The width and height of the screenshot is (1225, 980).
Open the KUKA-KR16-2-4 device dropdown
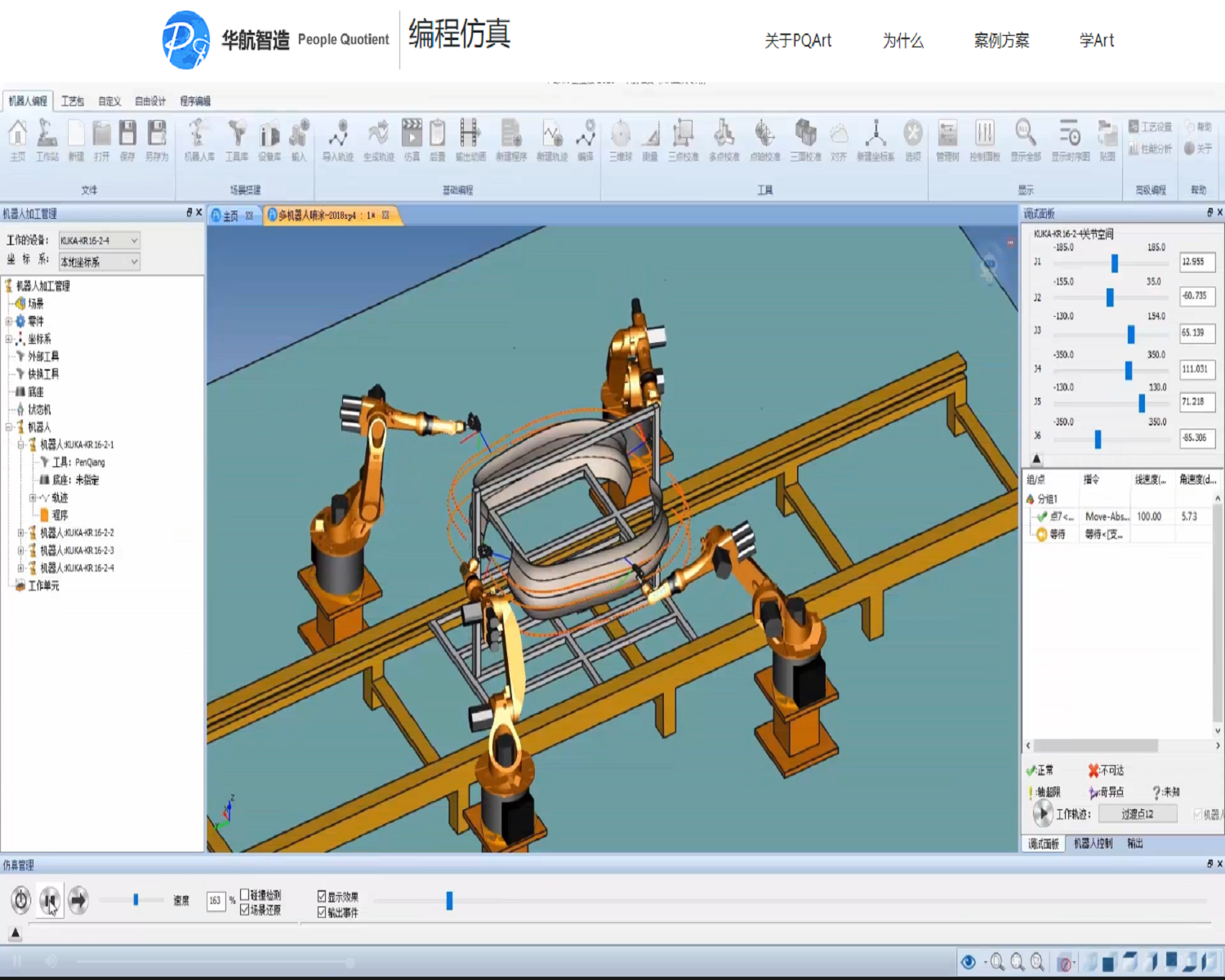click(134, 240)
